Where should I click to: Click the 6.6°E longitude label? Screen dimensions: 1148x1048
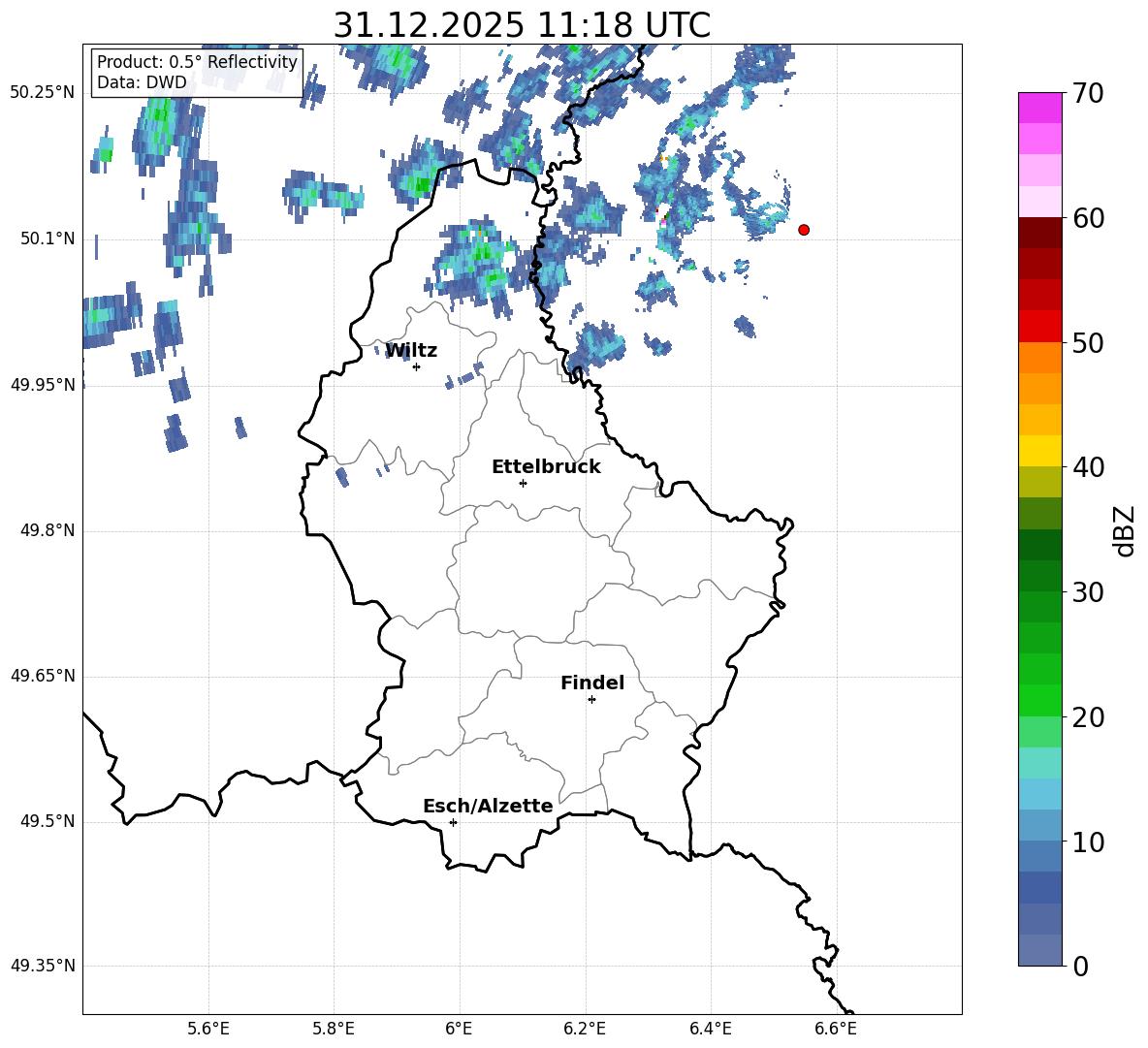836,1029
